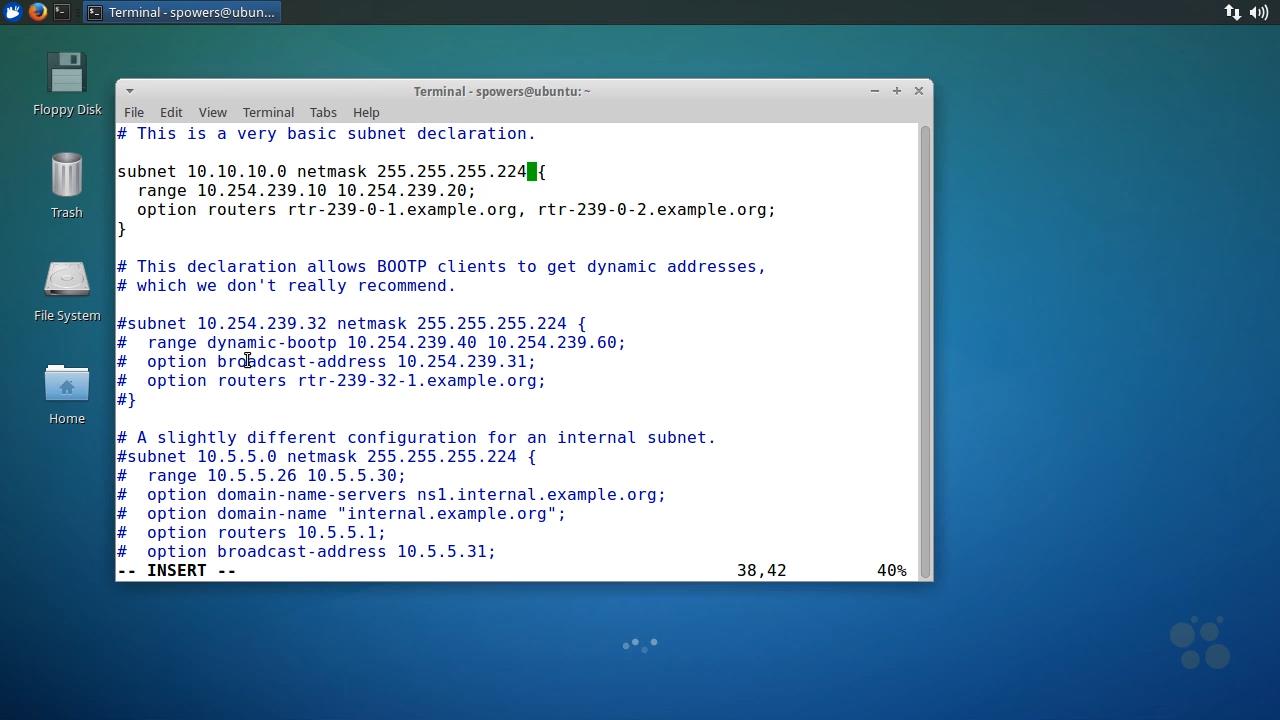Open the Terminal menu
The image size is (1280, 720).
tap(268, 112)
